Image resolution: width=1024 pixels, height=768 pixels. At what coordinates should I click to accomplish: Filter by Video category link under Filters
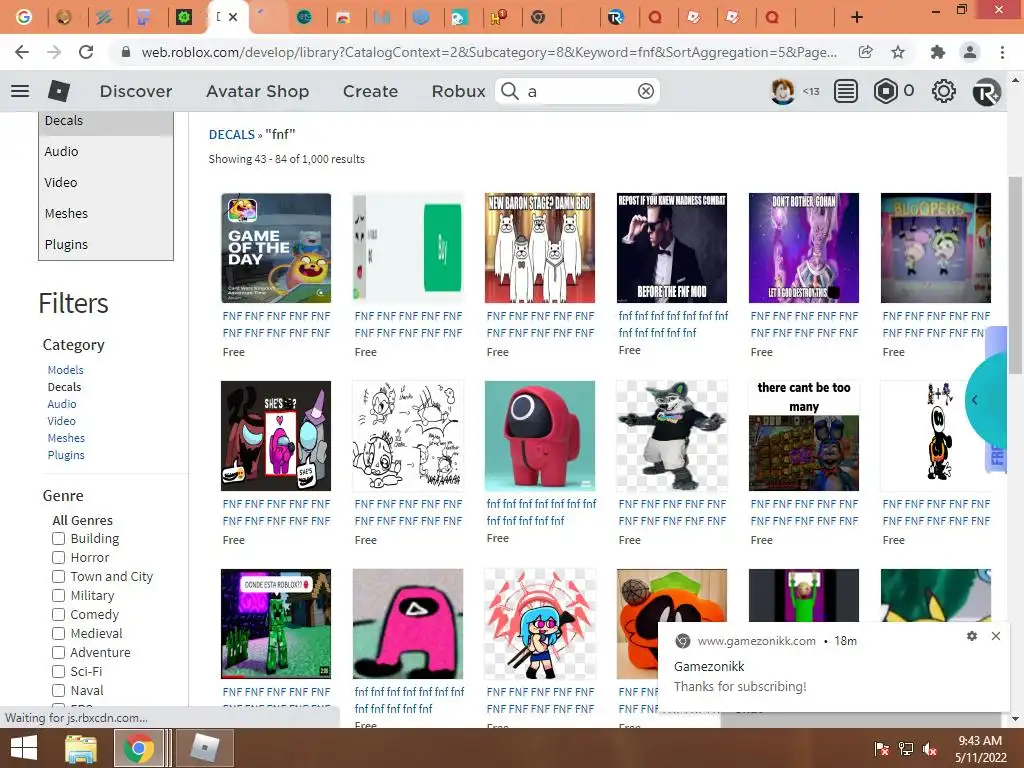[61, 421]
